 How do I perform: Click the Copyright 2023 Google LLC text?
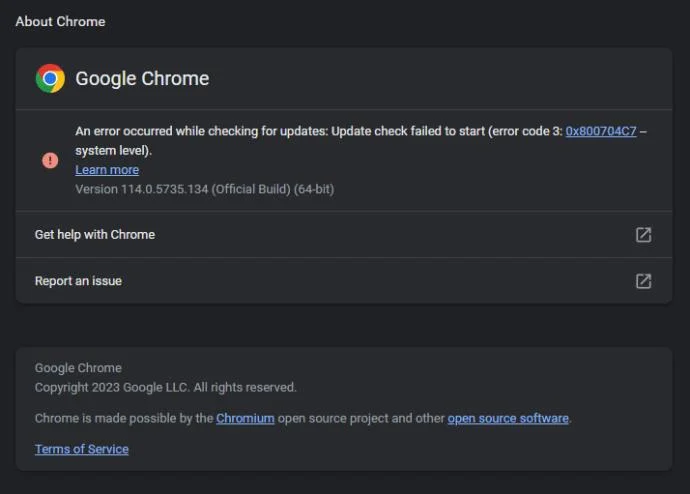point(165,388)
